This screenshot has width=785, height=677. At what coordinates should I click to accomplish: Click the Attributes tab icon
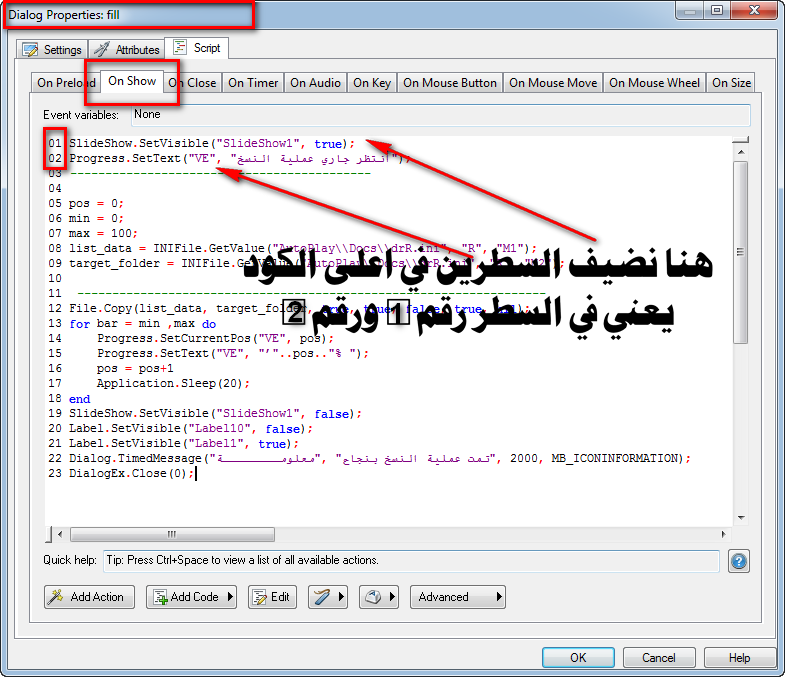point(102,49)
